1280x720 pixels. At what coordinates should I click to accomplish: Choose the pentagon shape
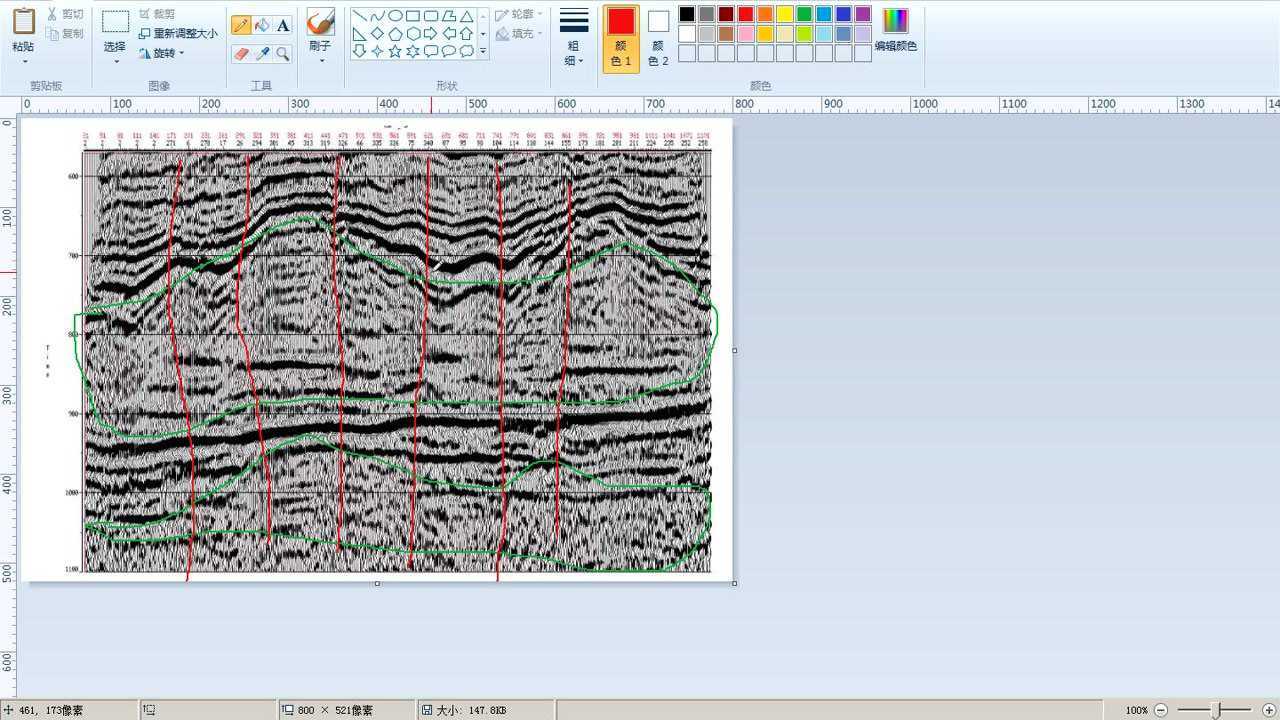(395, 33)
